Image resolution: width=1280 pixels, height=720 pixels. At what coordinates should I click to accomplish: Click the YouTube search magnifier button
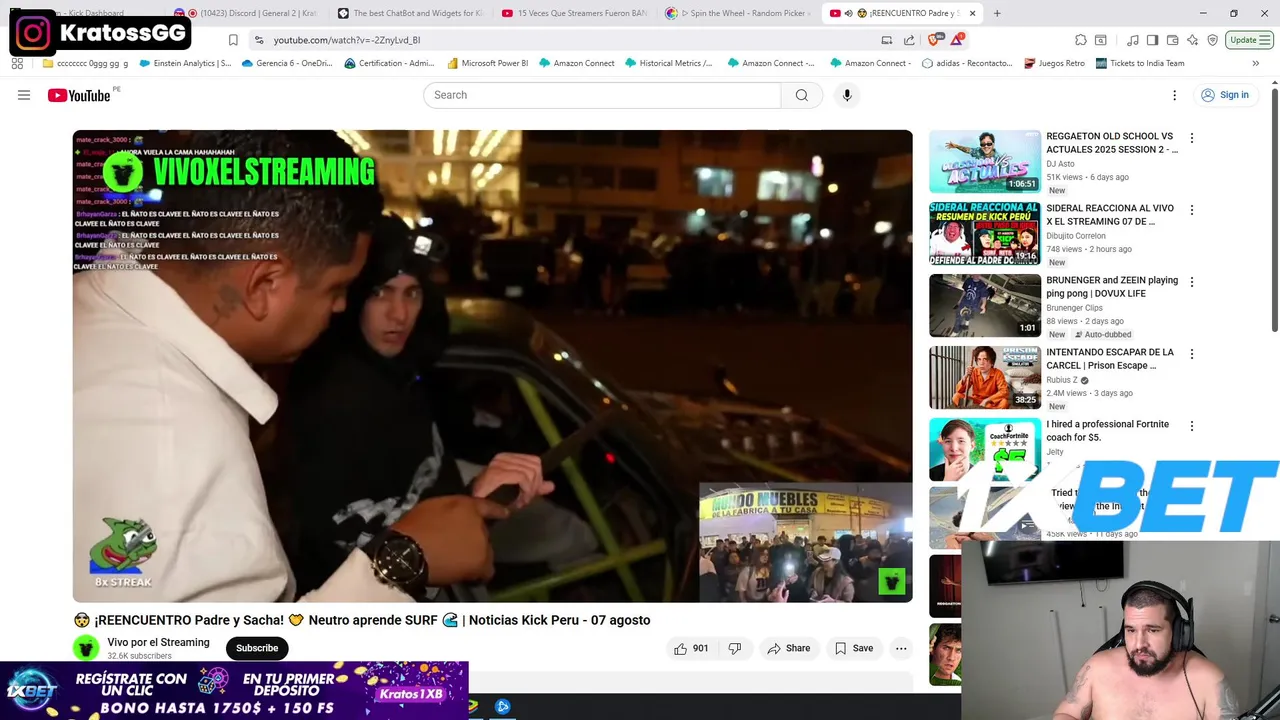click(801, 95)
